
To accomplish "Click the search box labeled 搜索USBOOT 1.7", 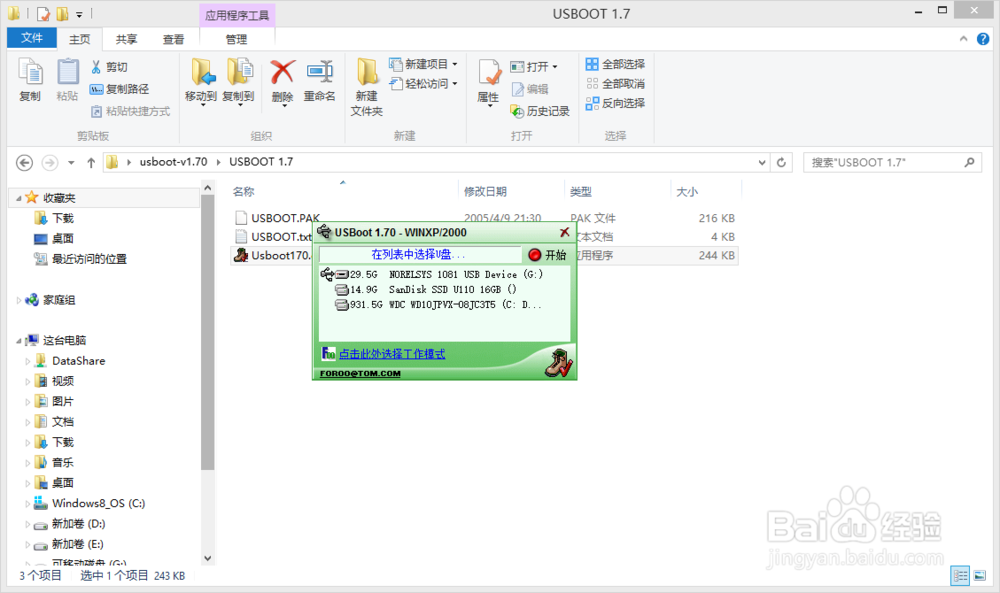I will pos(890,161).
